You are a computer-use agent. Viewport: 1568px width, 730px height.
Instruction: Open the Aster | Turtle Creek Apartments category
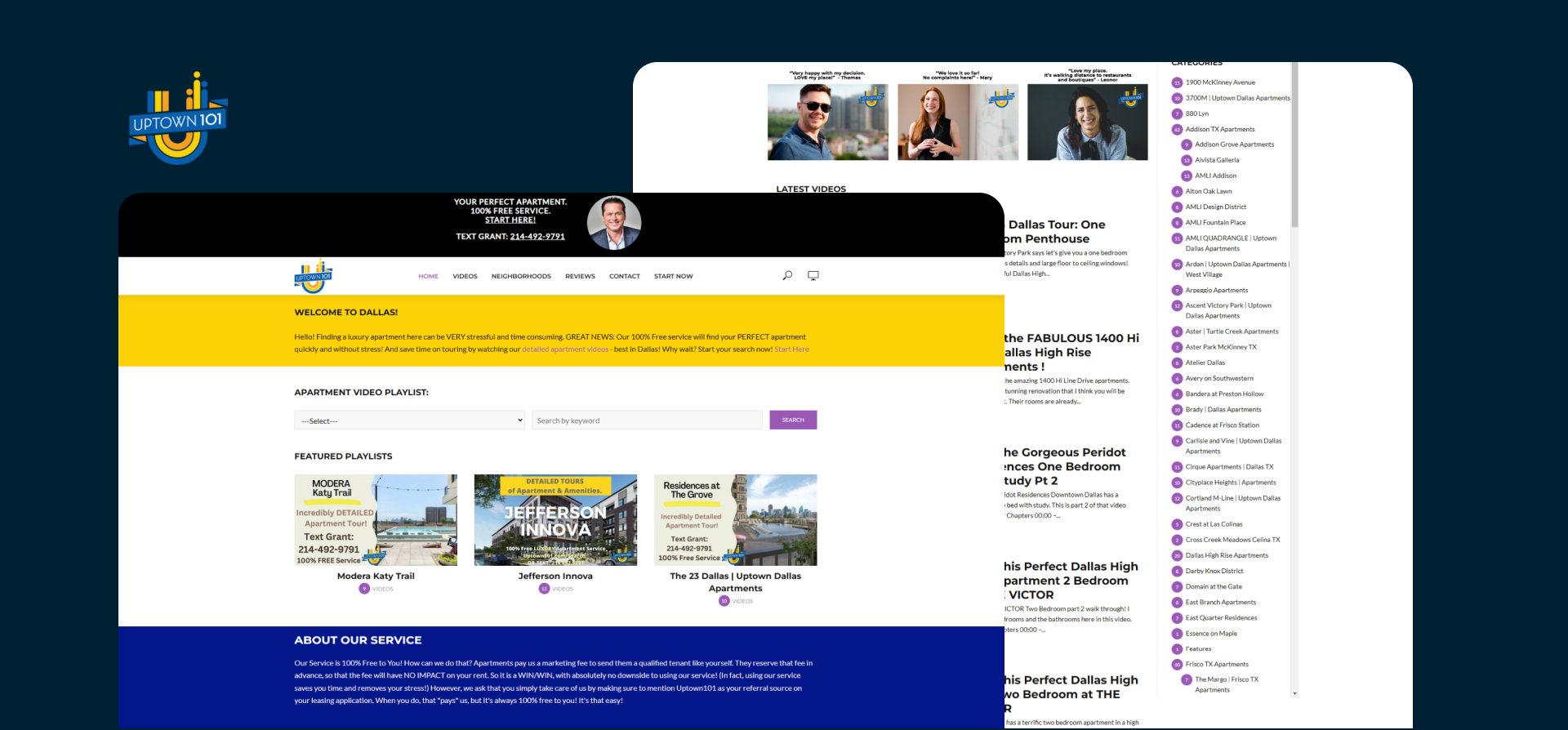[1232, 332]
